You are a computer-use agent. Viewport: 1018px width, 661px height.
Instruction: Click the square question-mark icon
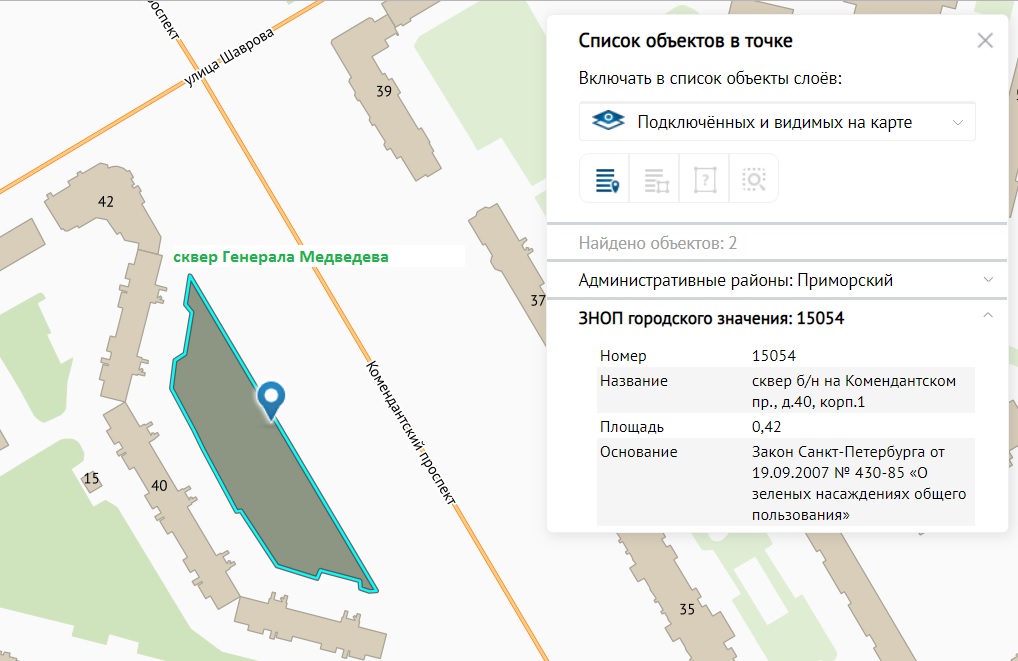[x=705, y=180]
